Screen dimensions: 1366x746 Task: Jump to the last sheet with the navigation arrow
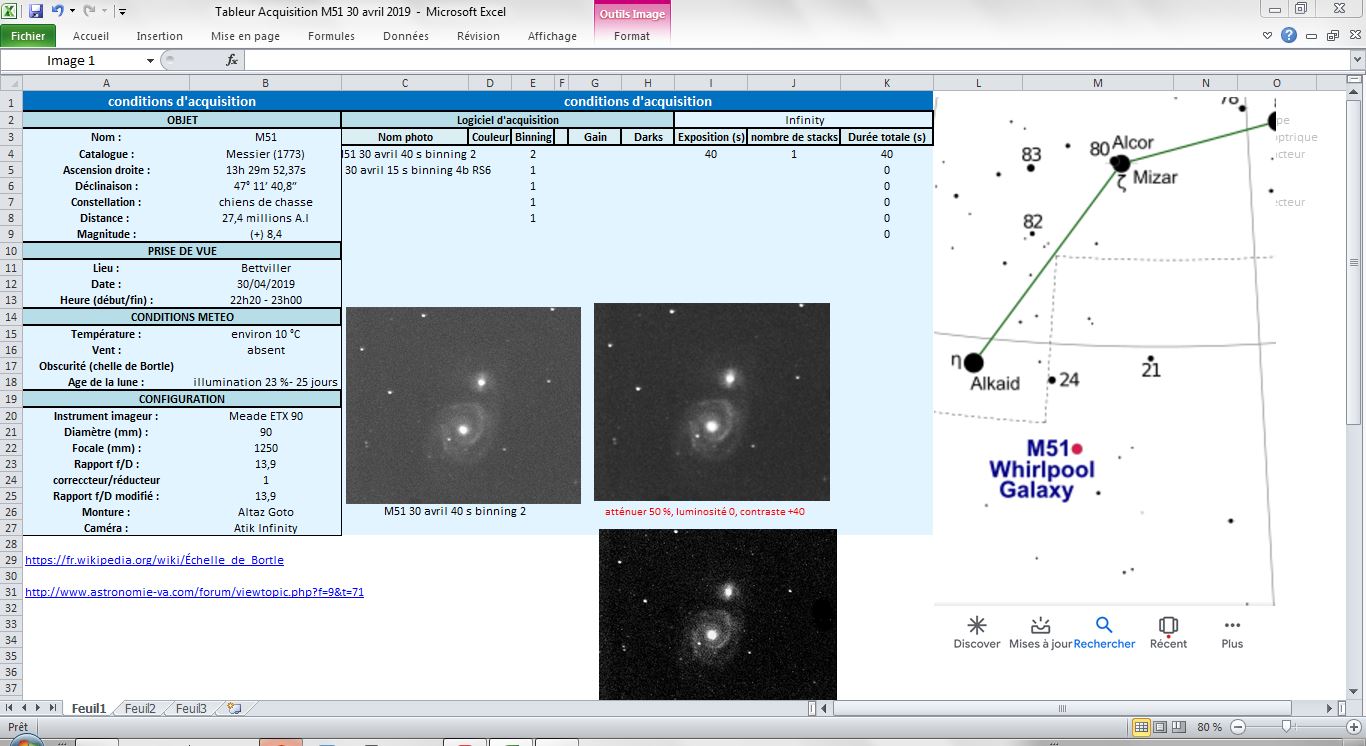coord(52,707)
